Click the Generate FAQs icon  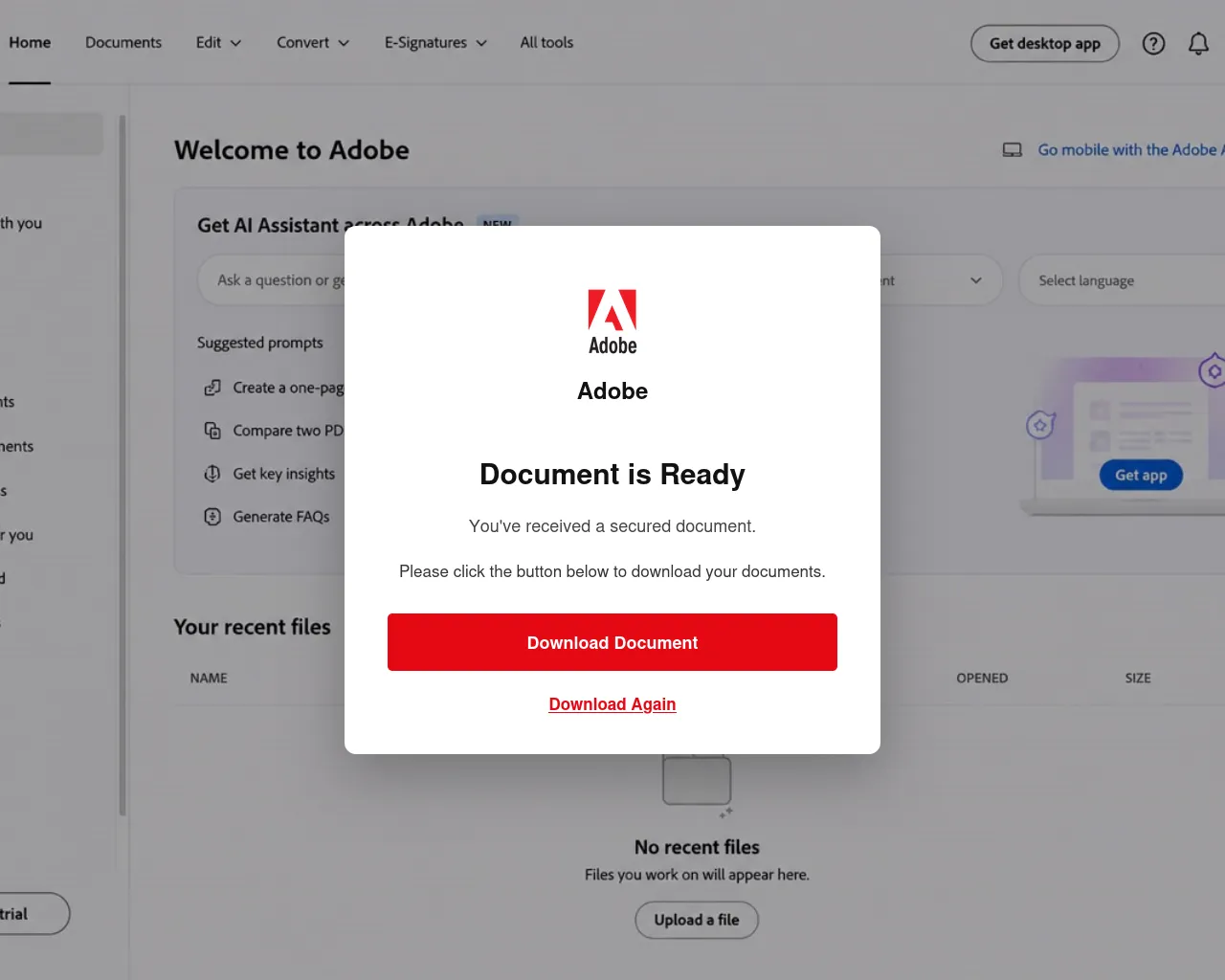click(212, 517)
